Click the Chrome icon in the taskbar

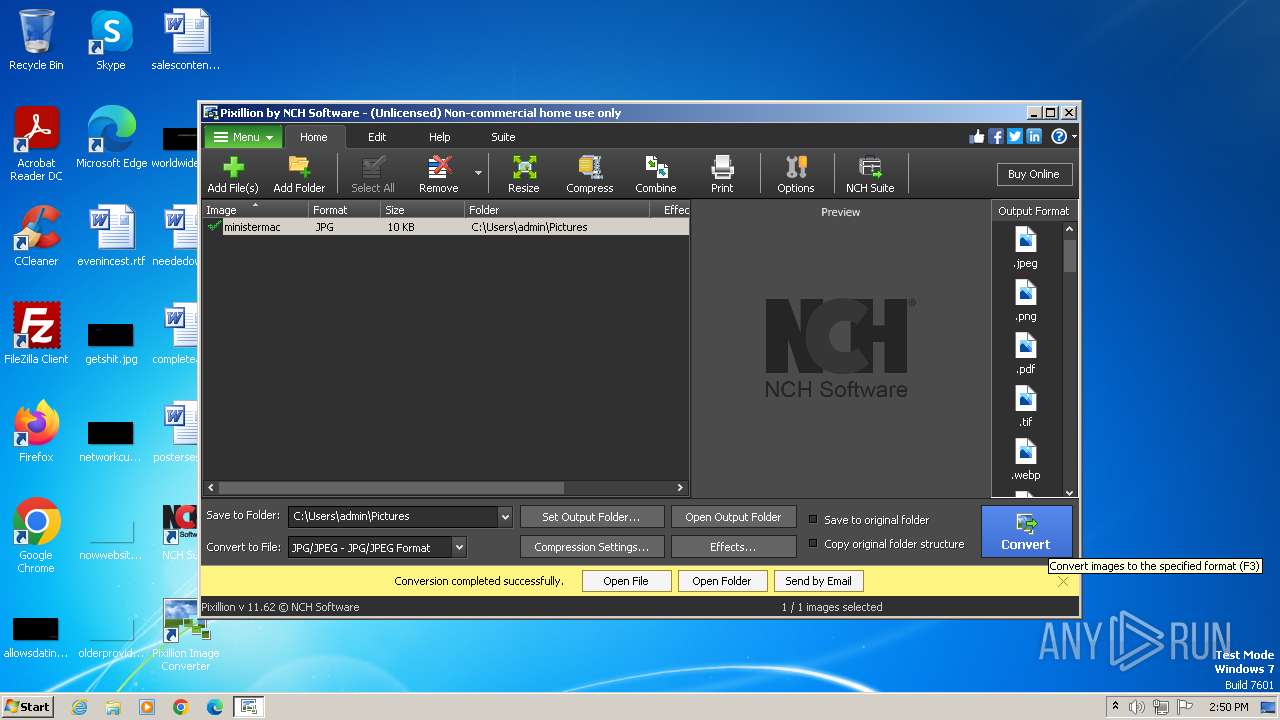click(181, 707)
